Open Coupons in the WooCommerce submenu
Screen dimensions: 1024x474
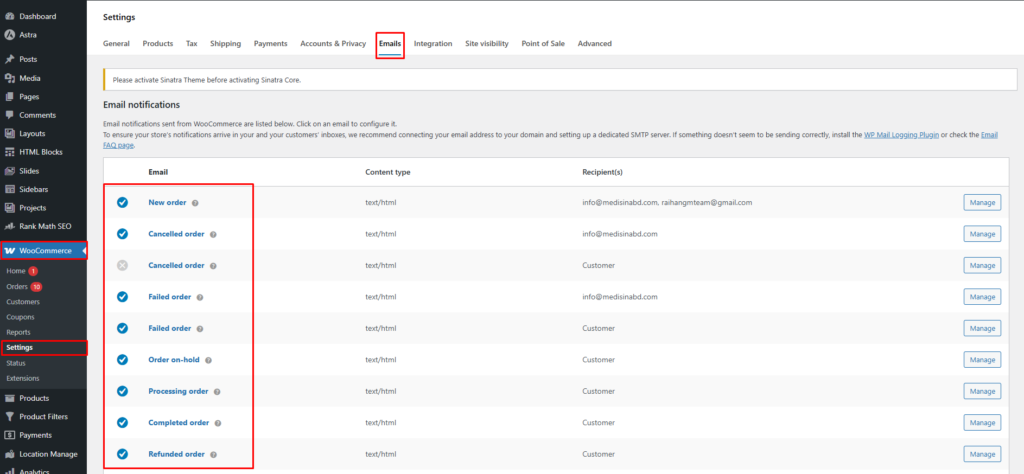tap(20, 317)
